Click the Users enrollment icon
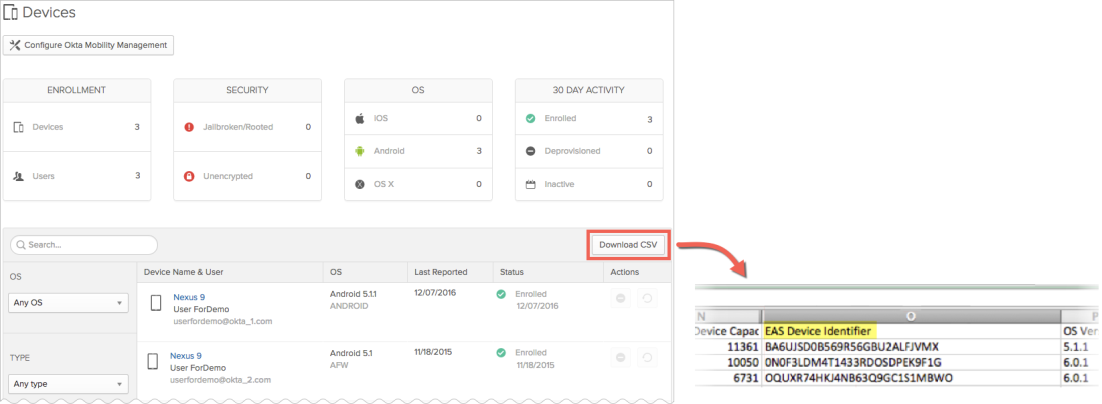Screen dimensions: 1102x404 tap(19, 176)
